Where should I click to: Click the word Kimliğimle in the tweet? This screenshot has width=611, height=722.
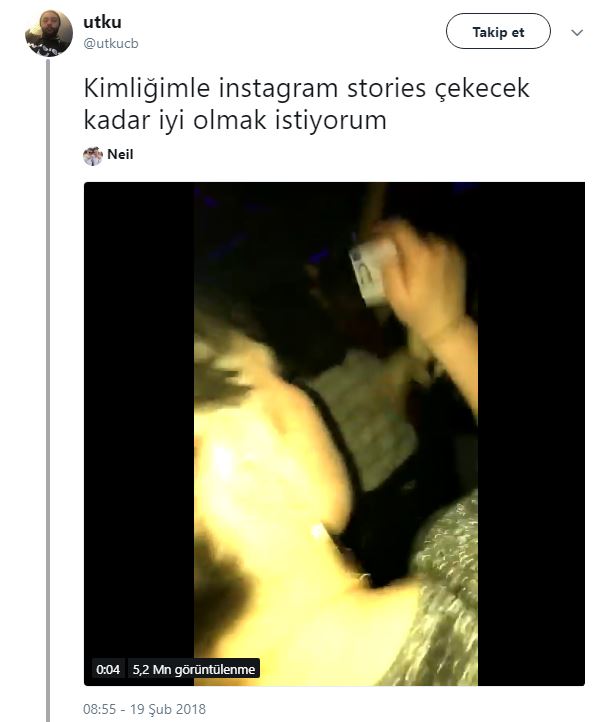tap(147, 88)
